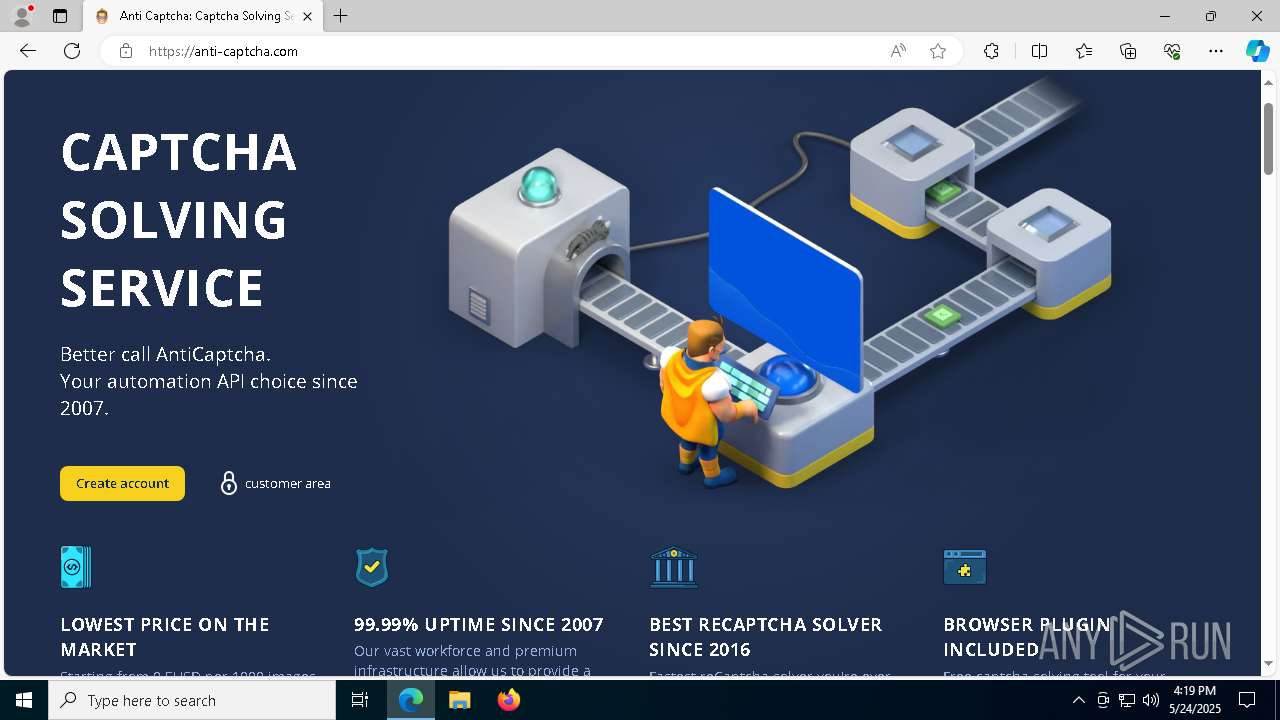Click the browser plugin puzzle icon
Image resolution: width=1280 pixels, height=720 pixels.
965,567
